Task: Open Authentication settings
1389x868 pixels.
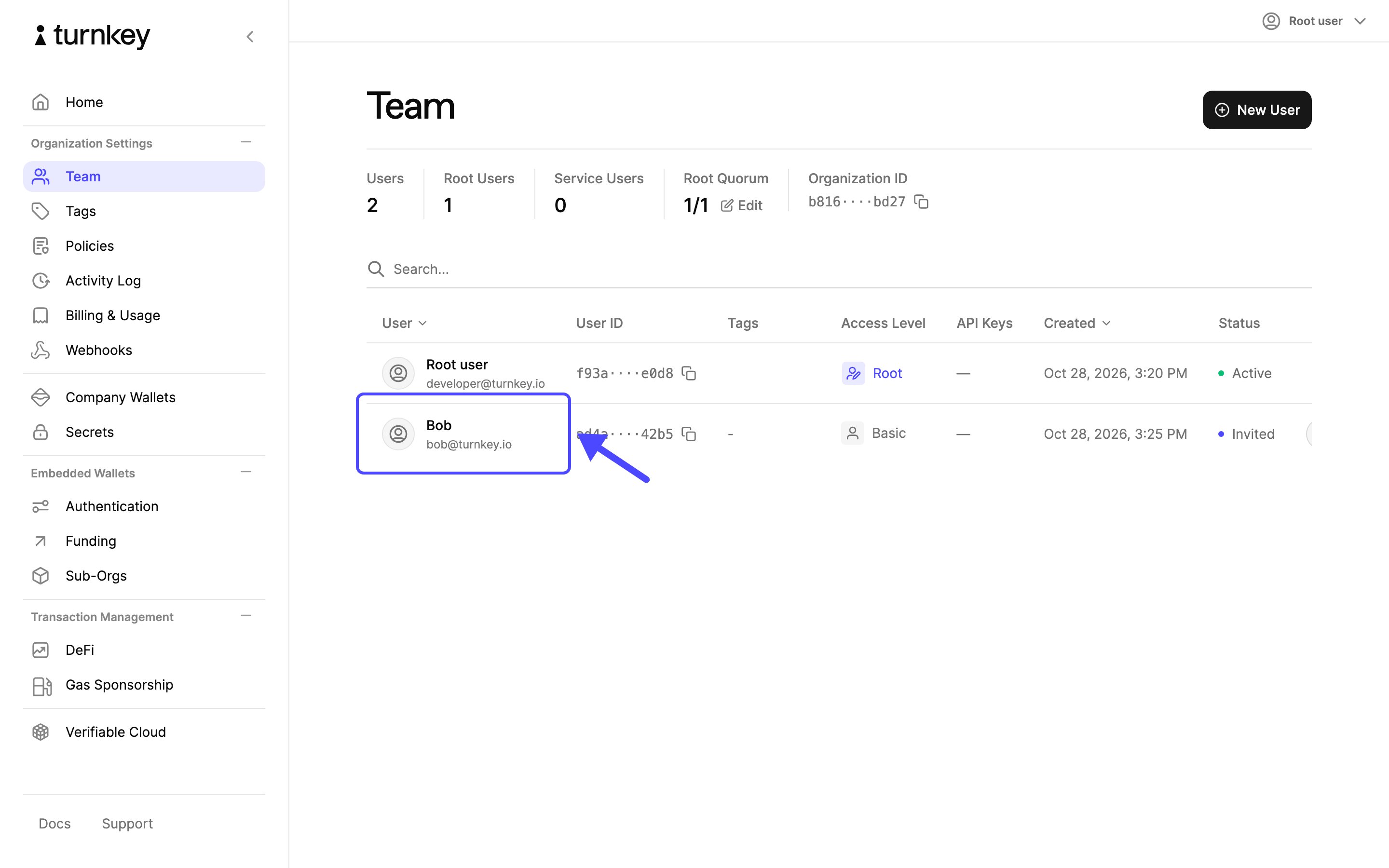Action: tap(144, 506)
